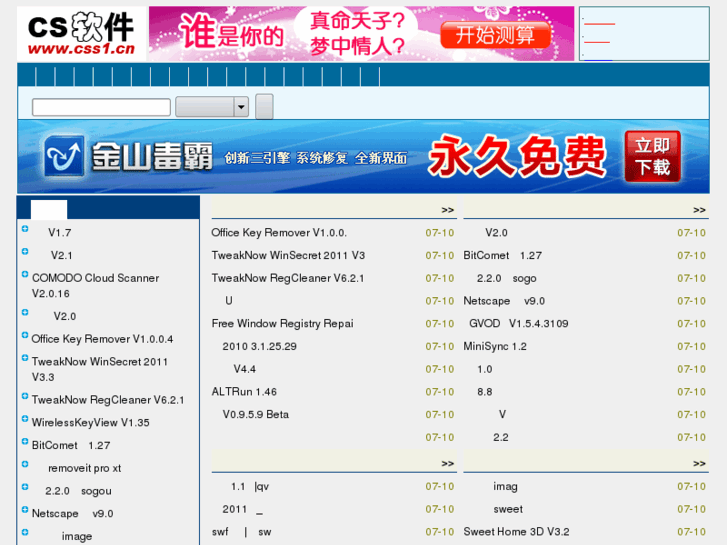Screen dimensions: 727x545
Task: Open sidebar V2.0 entry
Action: click(64, 316)
